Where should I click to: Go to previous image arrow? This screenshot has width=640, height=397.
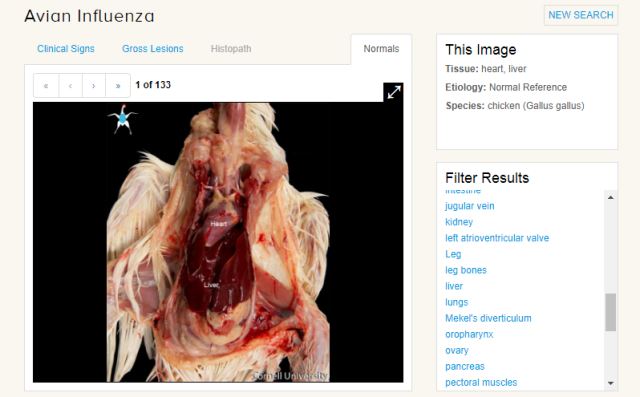pos(71,86)
